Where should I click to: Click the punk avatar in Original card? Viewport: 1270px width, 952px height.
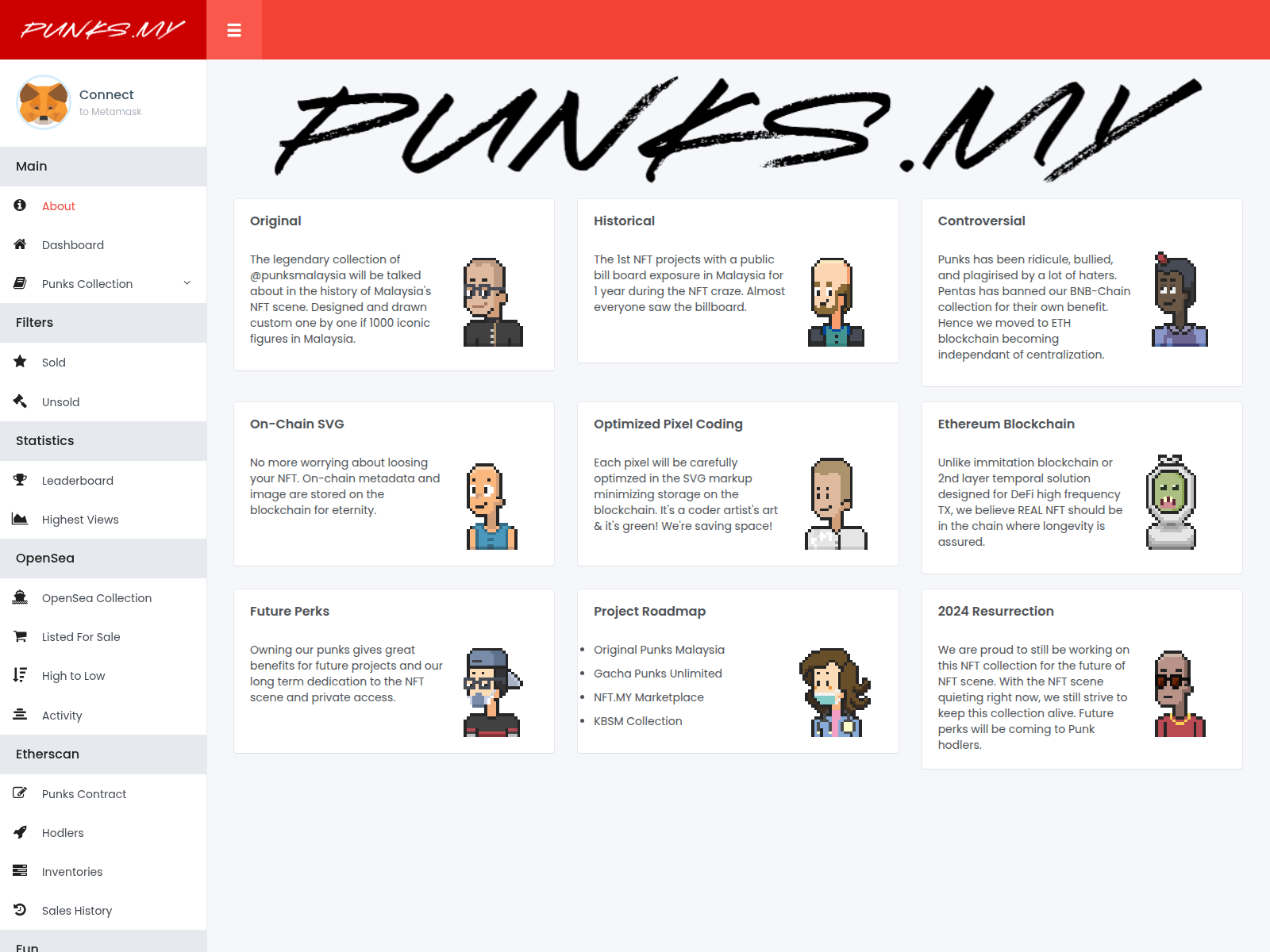tap(493, 302)
